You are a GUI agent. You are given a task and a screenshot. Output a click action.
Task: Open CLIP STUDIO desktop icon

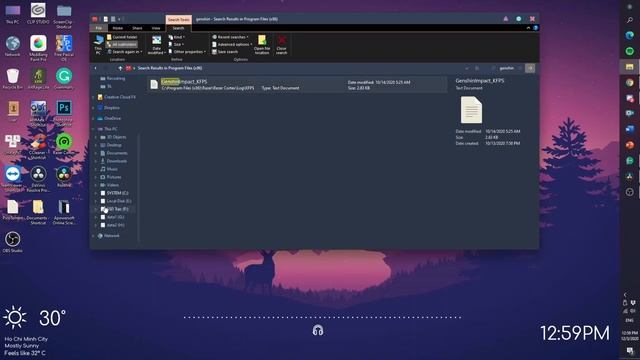pyautogui.click(x=38, y=14)
